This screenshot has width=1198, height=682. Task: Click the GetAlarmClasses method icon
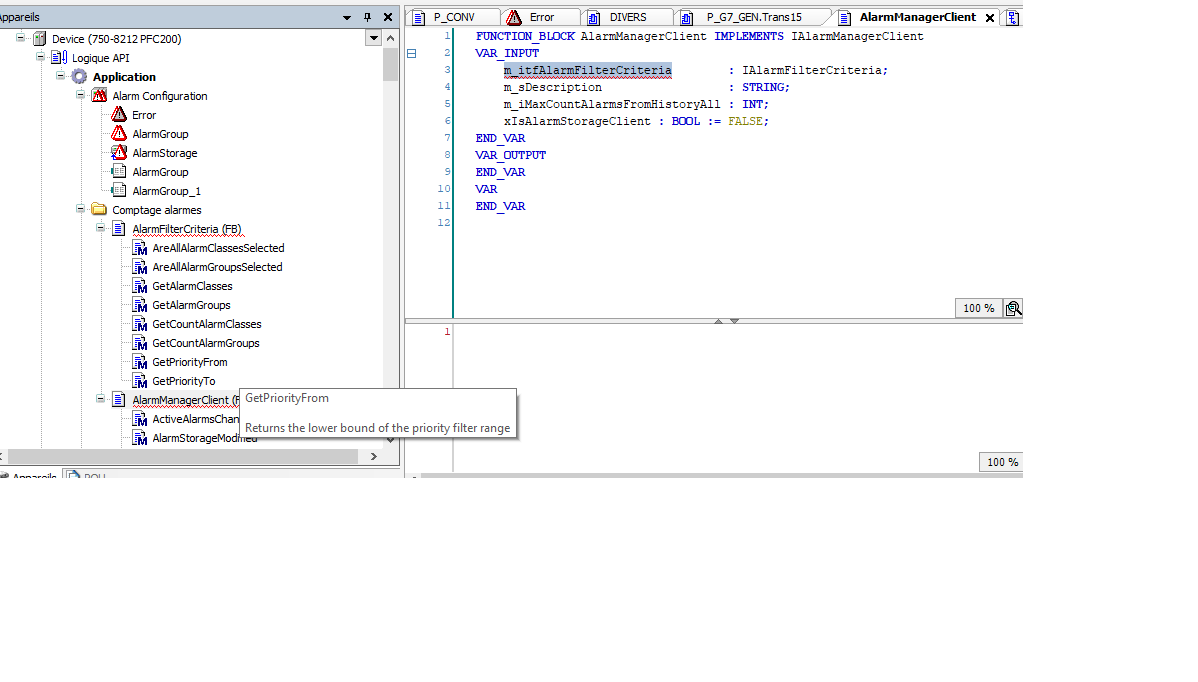[140, 286]
